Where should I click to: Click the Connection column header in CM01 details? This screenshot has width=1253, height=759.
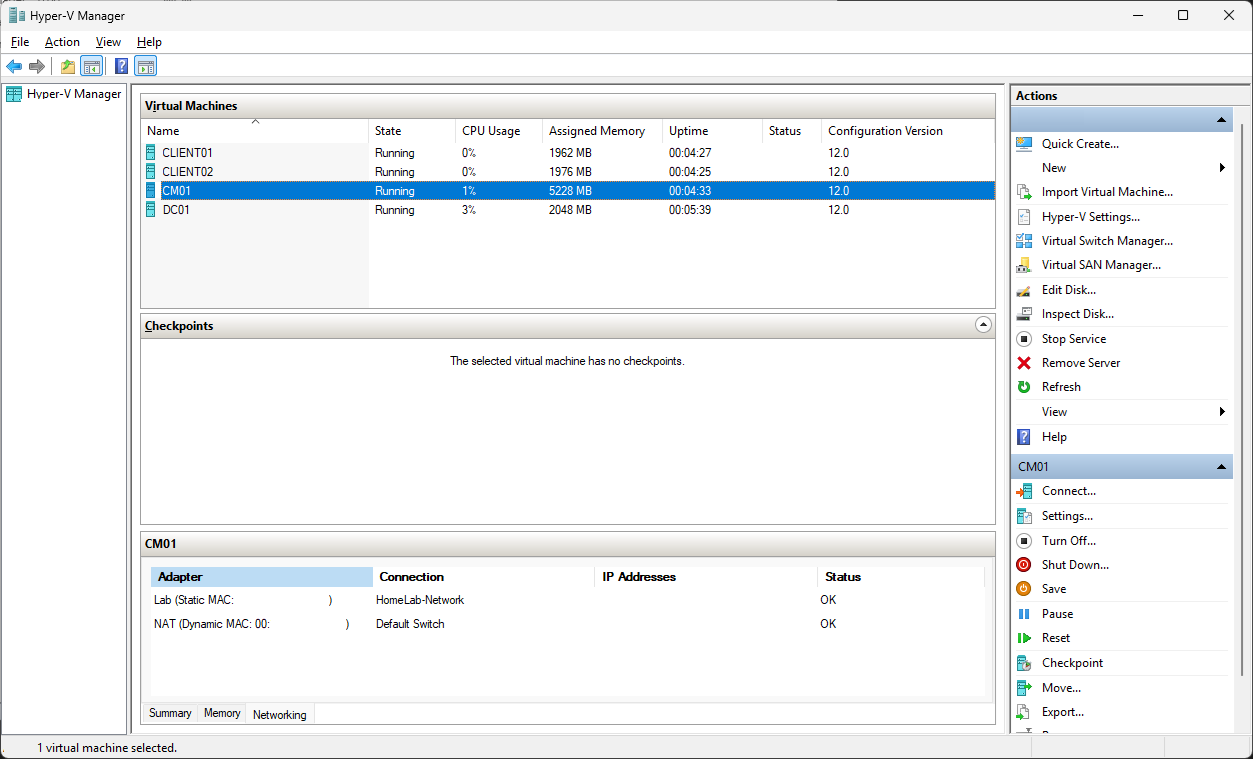[x=484, y=577]
